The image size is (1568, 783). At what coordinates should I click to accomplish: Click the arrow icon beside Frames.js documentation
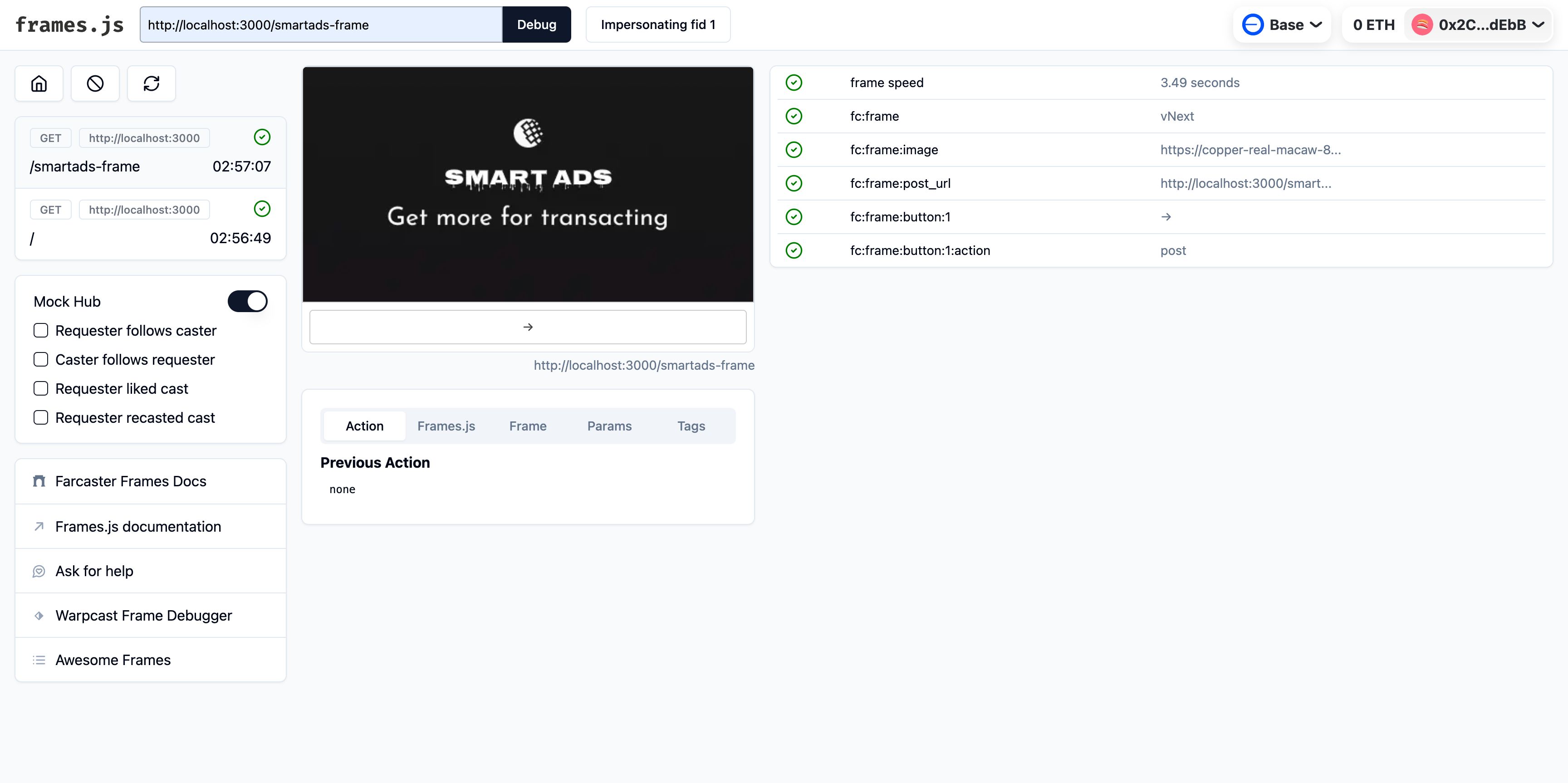click(39, 526)
